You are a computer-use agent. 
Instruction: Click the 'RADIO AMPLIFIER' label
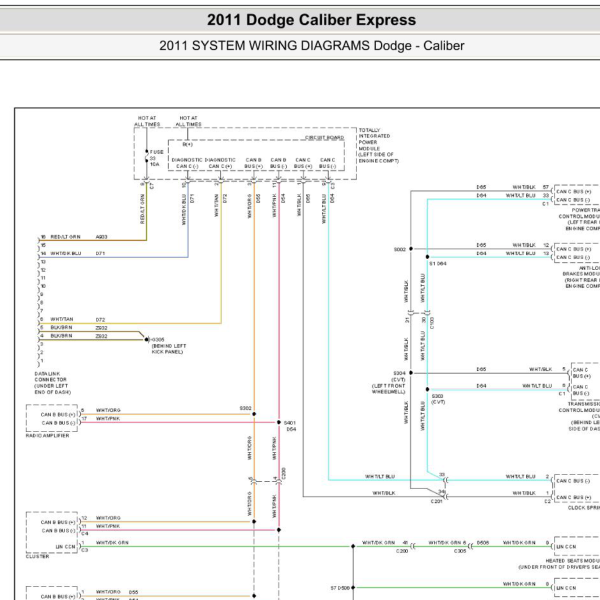47,436
